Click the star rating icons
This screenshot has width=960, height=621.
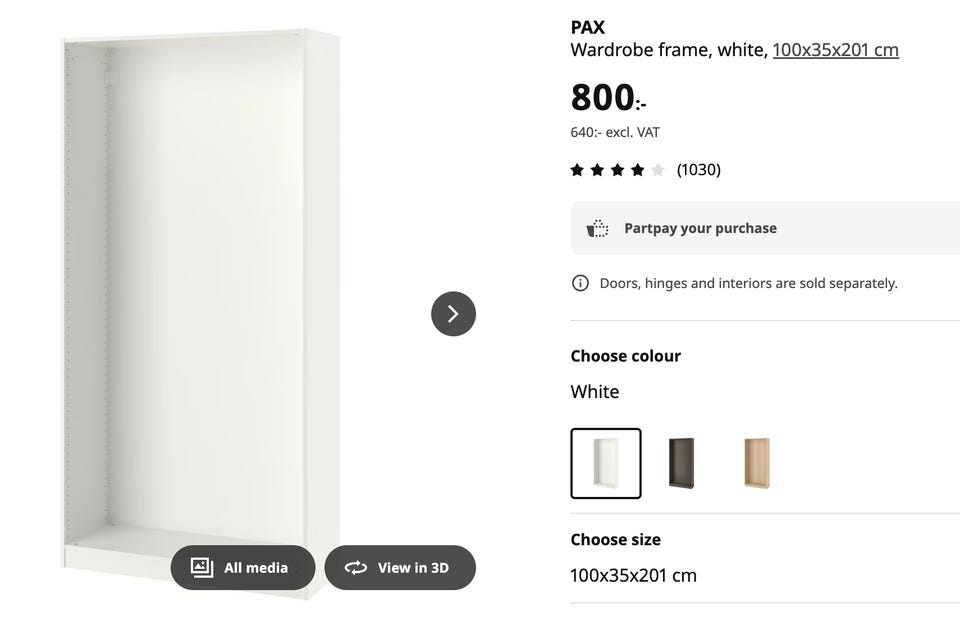[617, 170]
